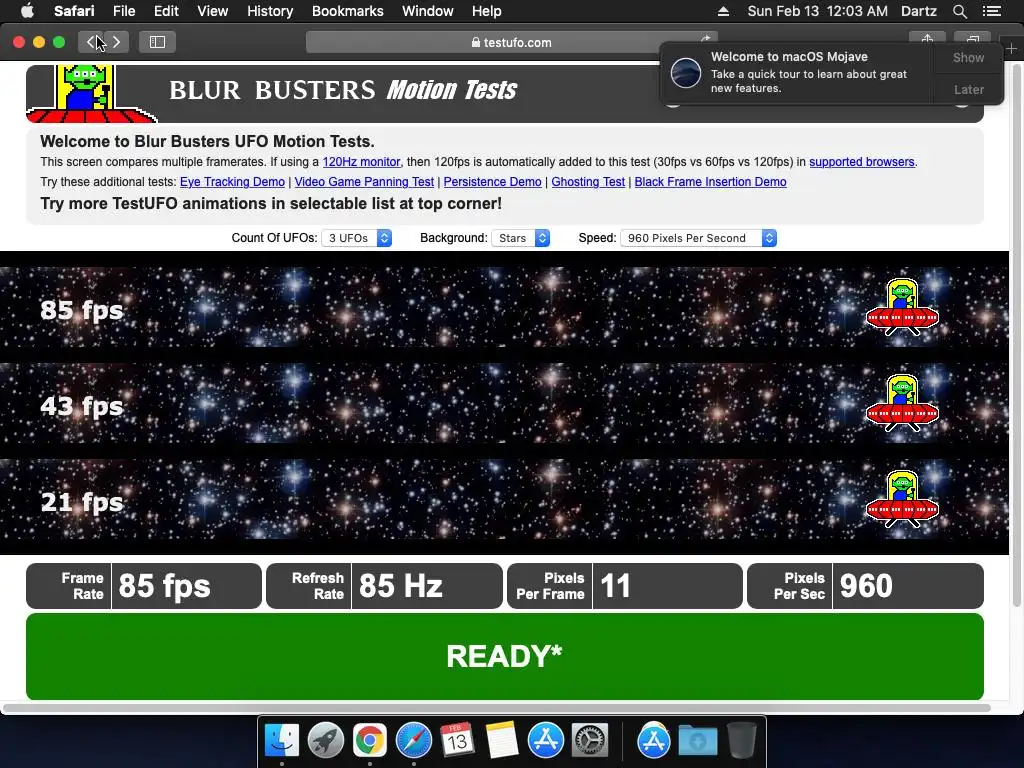This screenshot has height=768, width=1024.
Task: Click the Blur Busters UFO logo
Action: [x=89, y=93]
